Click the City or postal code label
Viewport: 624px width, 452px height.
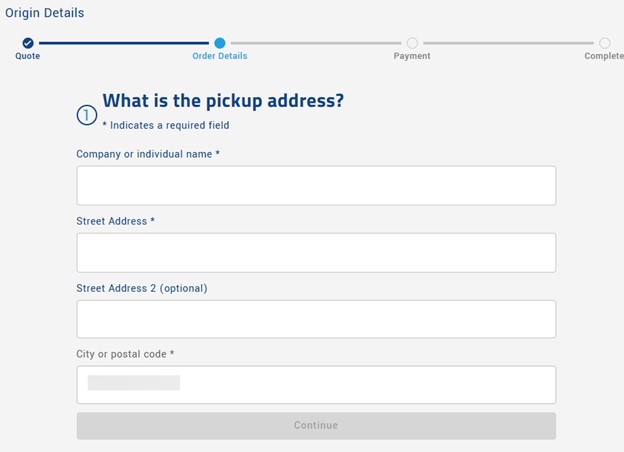pyautogui.click(x=125, y=354)
